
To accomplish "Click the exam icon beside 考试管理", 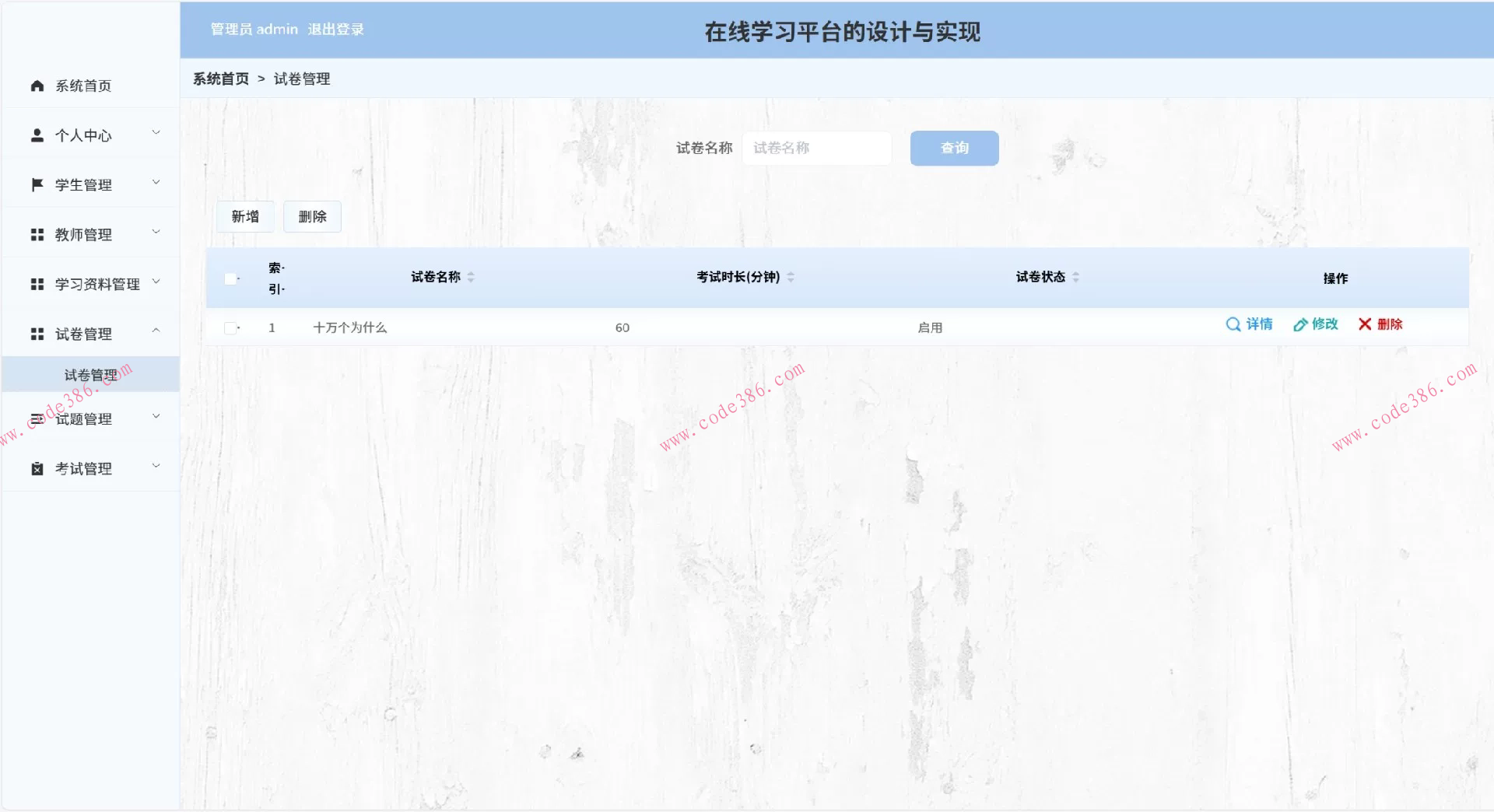I will [x=36, y=467].
